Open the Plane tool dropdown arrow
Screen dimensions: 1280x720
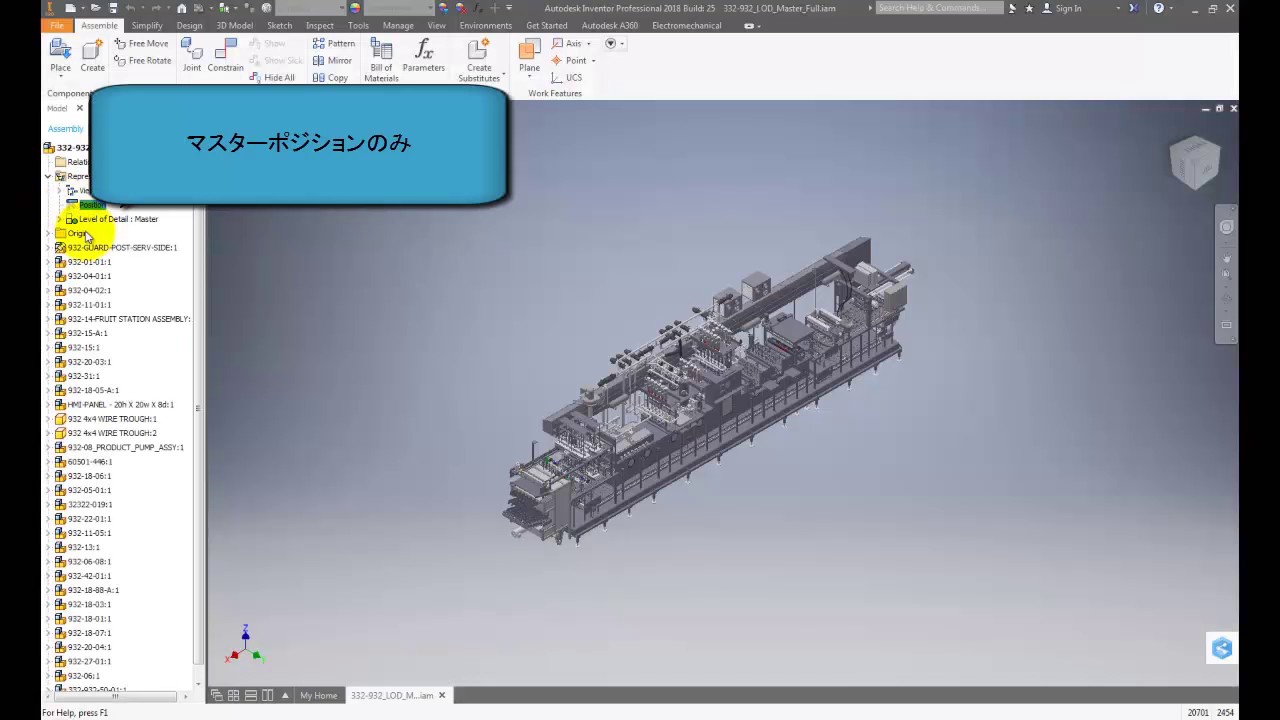pos(529,76)
